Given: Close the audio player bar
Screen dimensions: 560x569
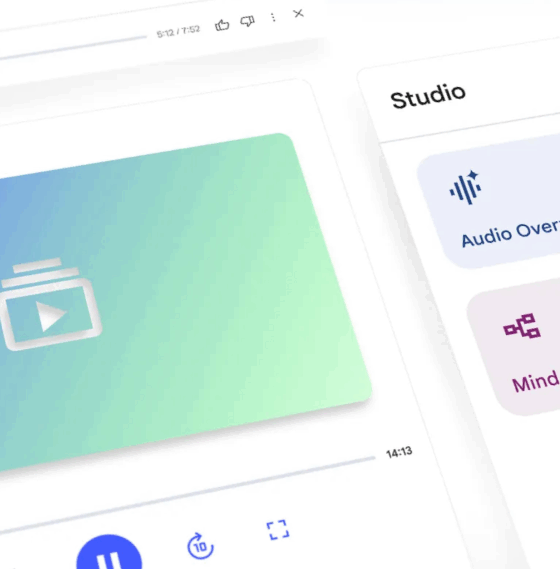Looking at the screenshot, I should pyautogui.click(x=298, y=13).
